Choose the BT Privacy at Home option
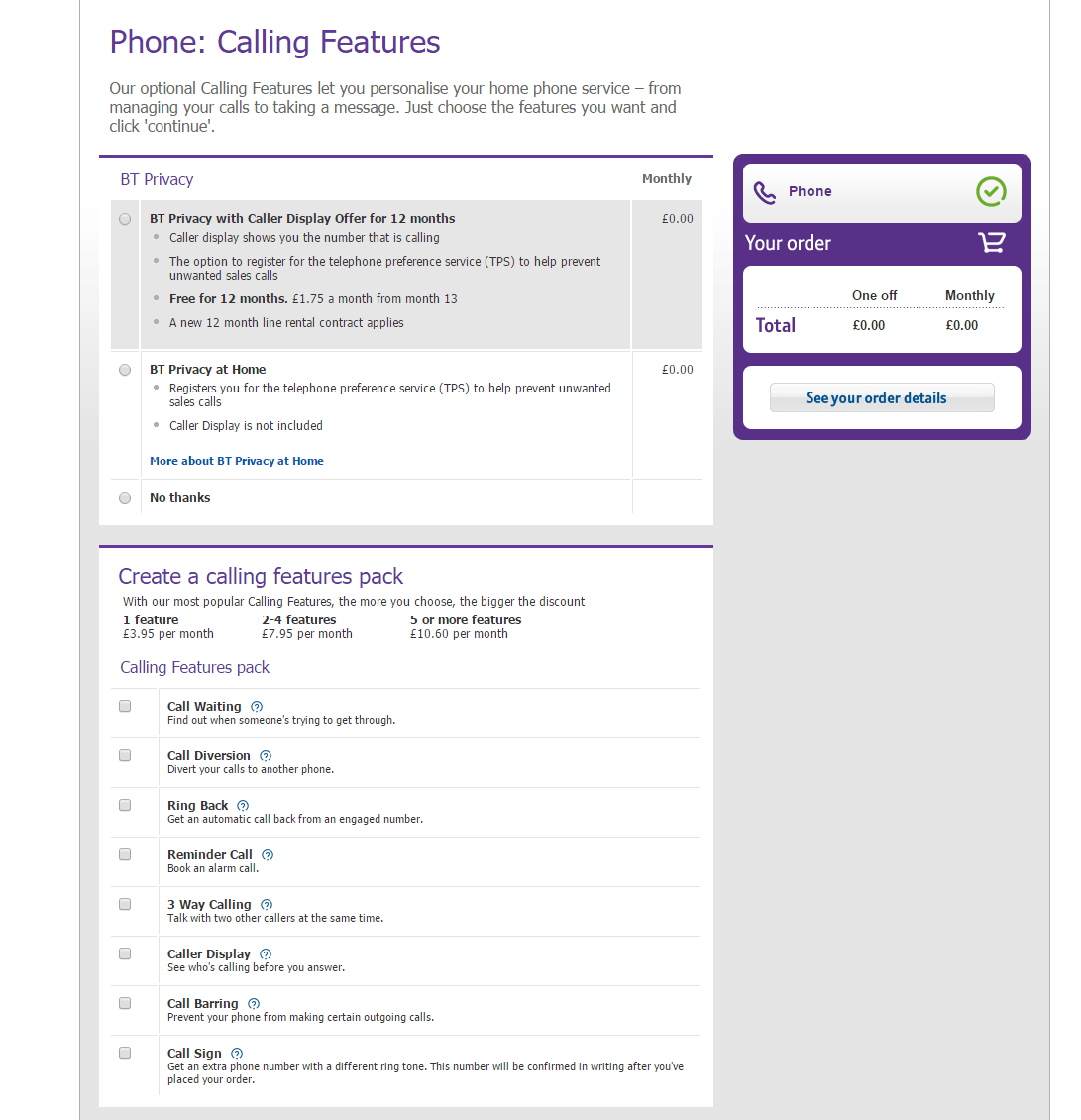The height and width of the screenshot is (1120, 1081). pyautogui.click(x=125, y=370)
